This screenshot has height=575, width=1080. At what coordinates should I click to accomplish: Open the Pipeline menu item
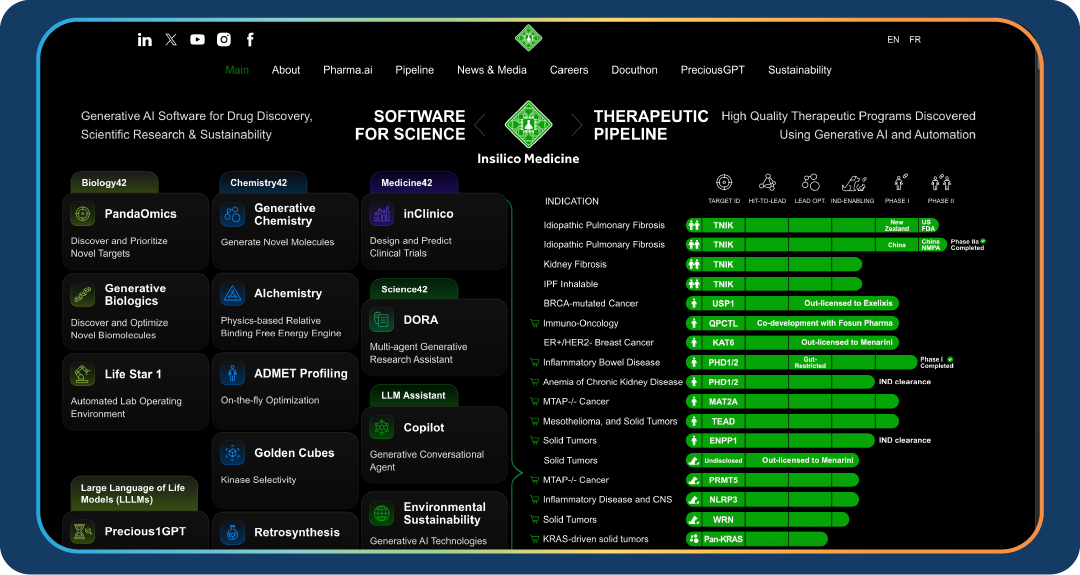click(415, 70)
